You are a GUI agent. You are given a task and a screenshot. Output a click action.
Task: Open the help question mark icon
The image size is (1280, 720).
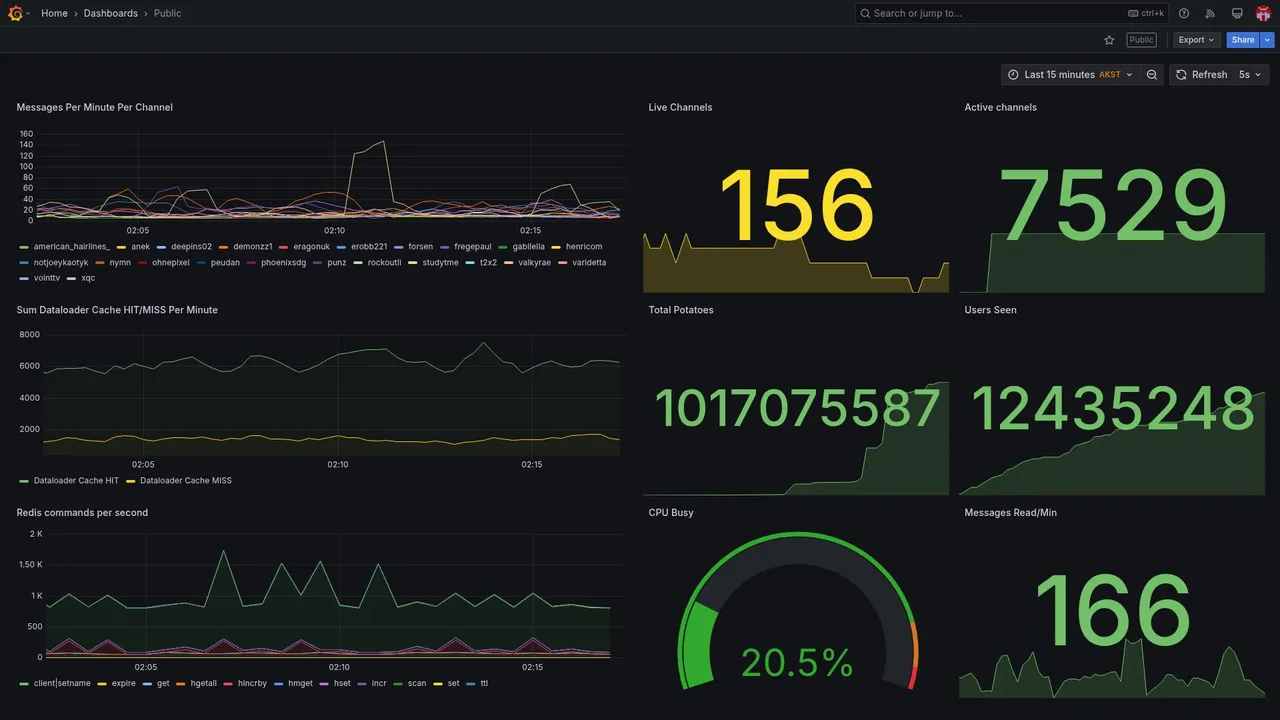coord(1184,13)
